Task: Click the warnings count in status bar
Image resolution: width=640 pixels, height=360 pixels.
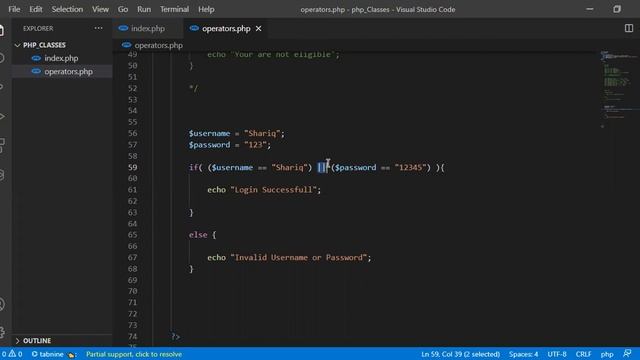Action: coord(16,354)
